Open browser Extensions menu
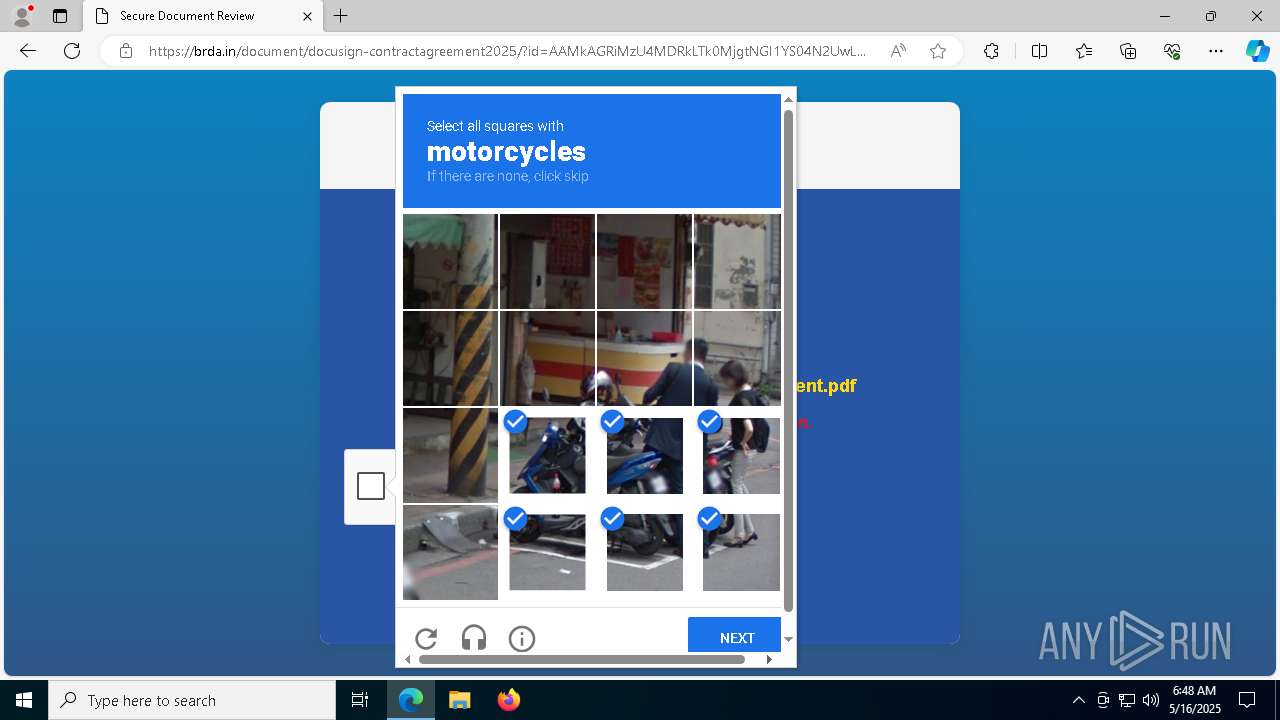 991,51
